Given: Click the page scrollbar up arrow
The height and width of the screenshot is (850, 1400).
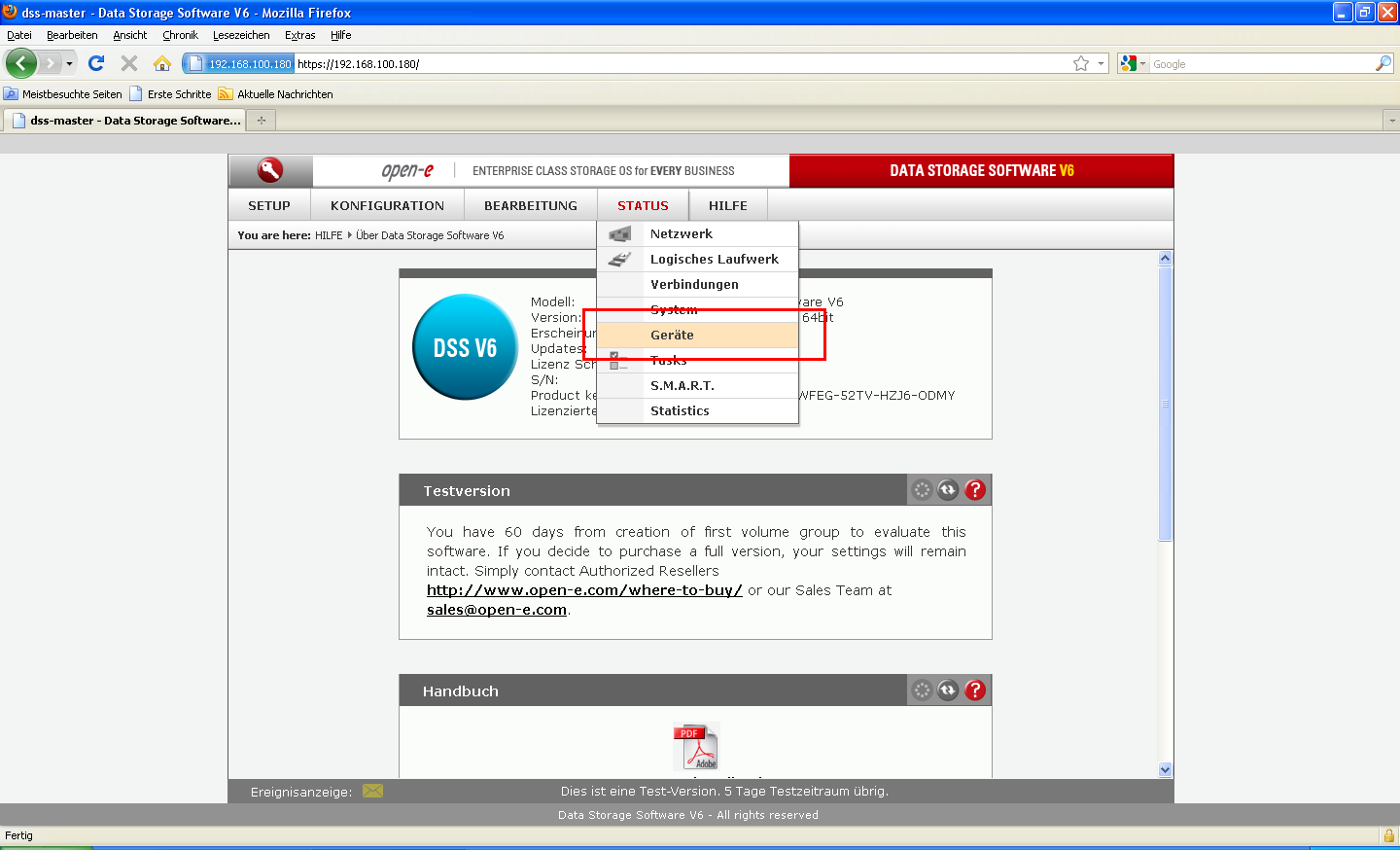Looking at the screenshot, I should click(x=1166, y=259).
